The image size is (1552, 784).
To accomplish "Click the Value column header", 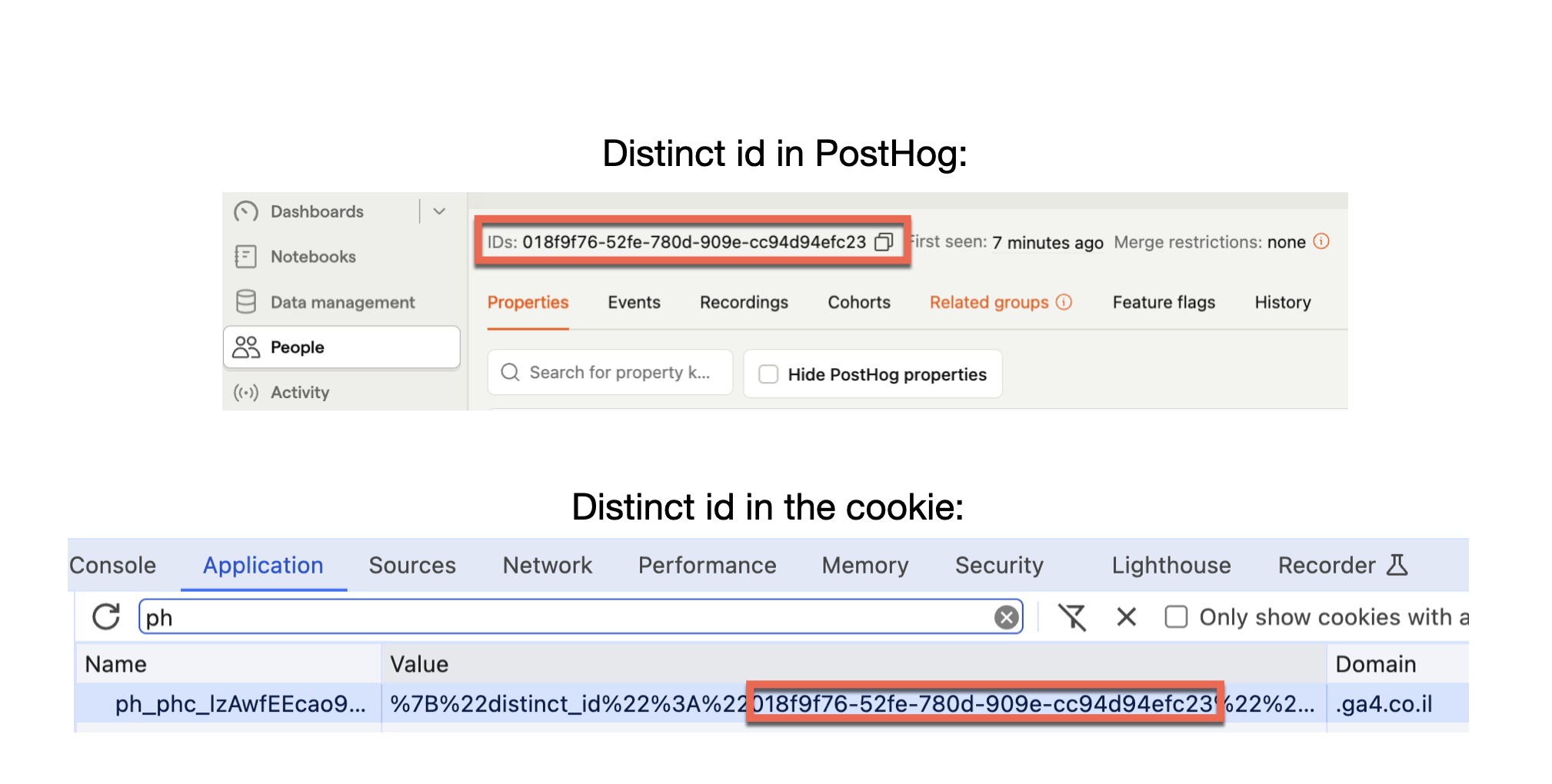I will pos(854,664).
